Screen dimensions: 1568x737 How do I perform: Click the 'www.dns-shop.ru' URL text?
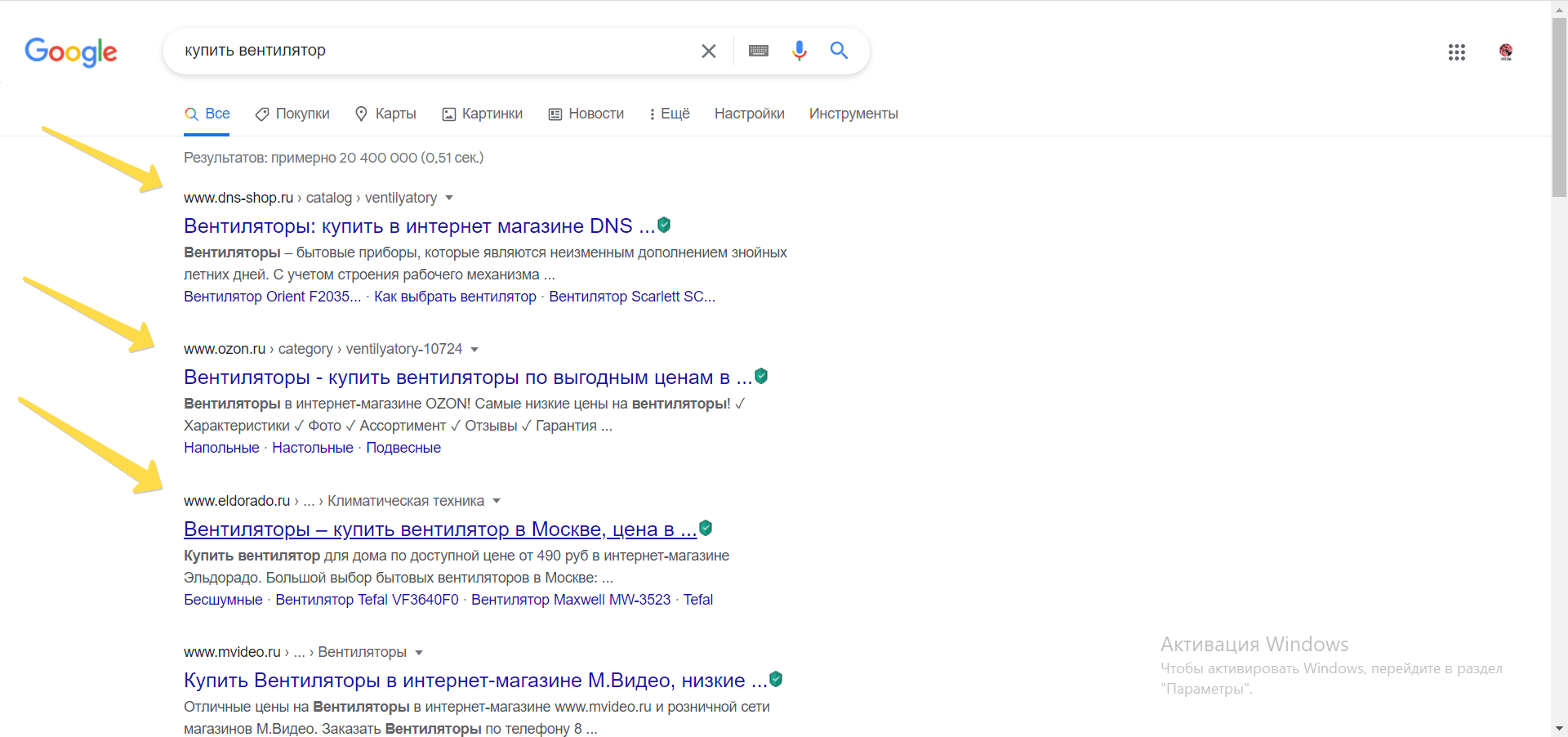tap(238, 198)
